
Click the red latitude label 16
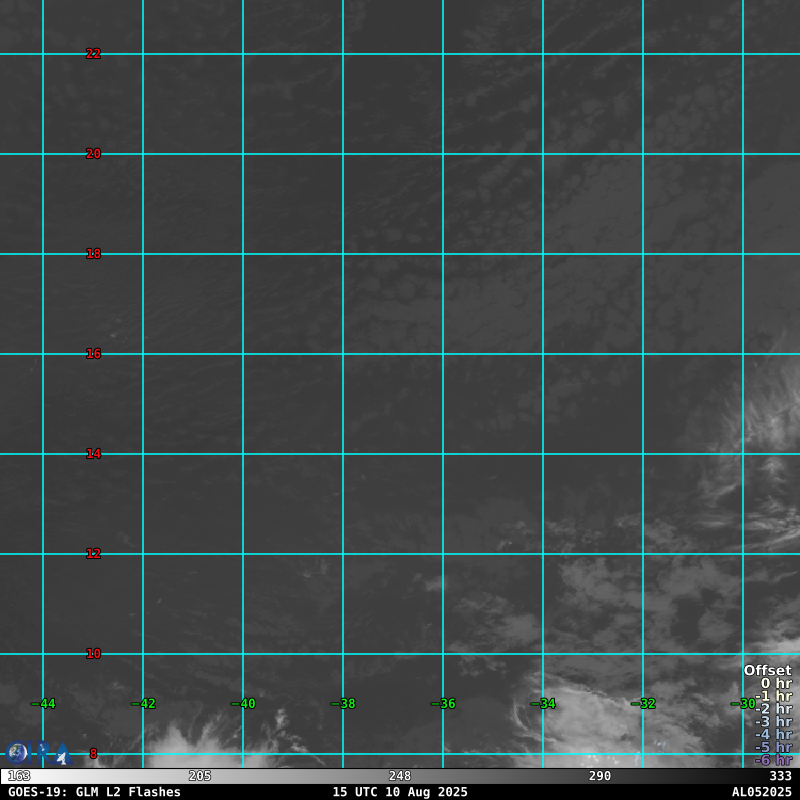tap(93, 354)
